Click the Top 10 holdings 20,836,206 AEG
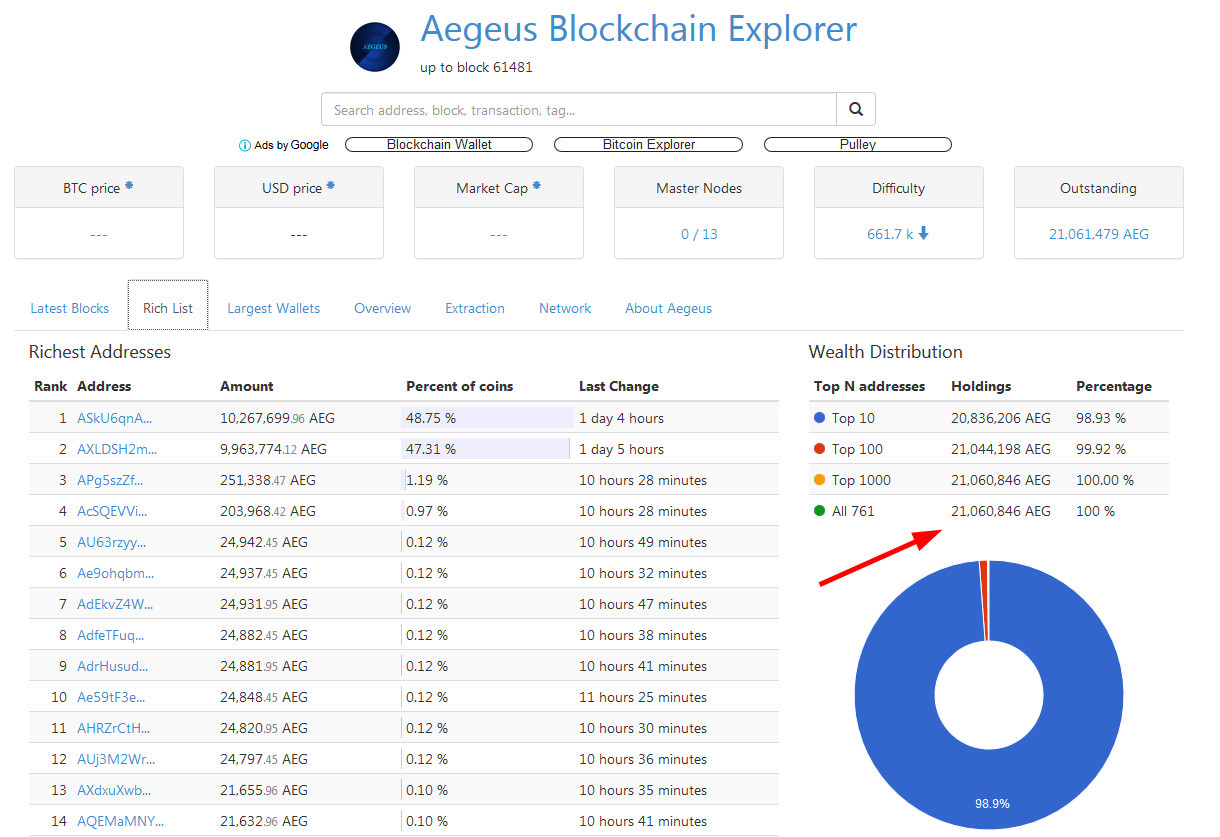The image size is (1220, 837). (x=1001, y=418)
